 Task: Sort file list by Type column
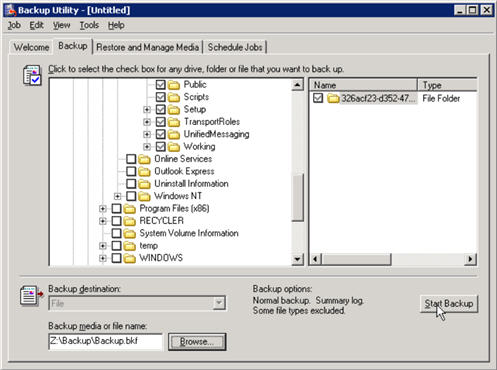coord(447,85)
